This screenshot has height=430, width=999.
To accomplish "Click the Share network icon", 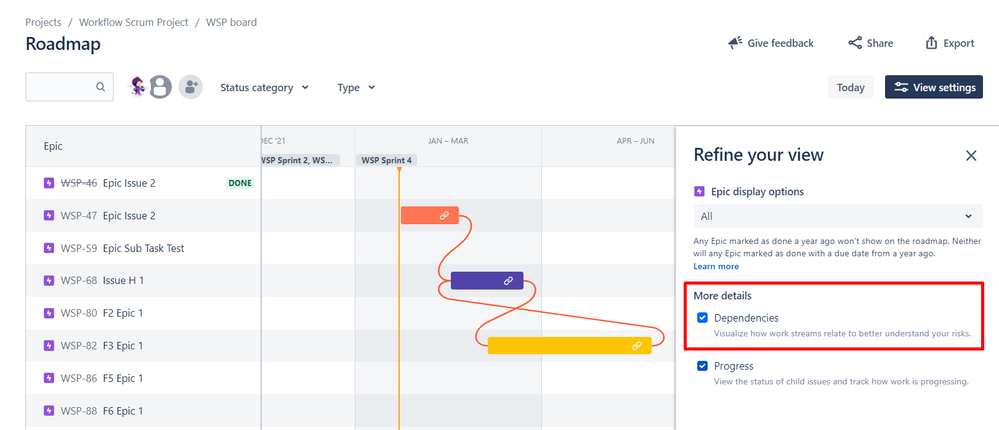I will (x=854, y=43).
